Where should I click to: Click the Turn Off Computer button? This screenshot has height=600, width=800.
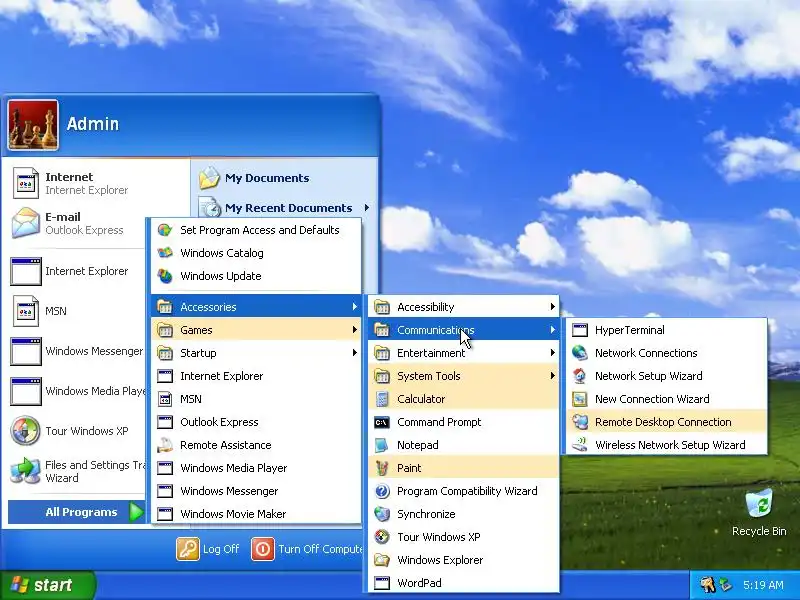307,549
